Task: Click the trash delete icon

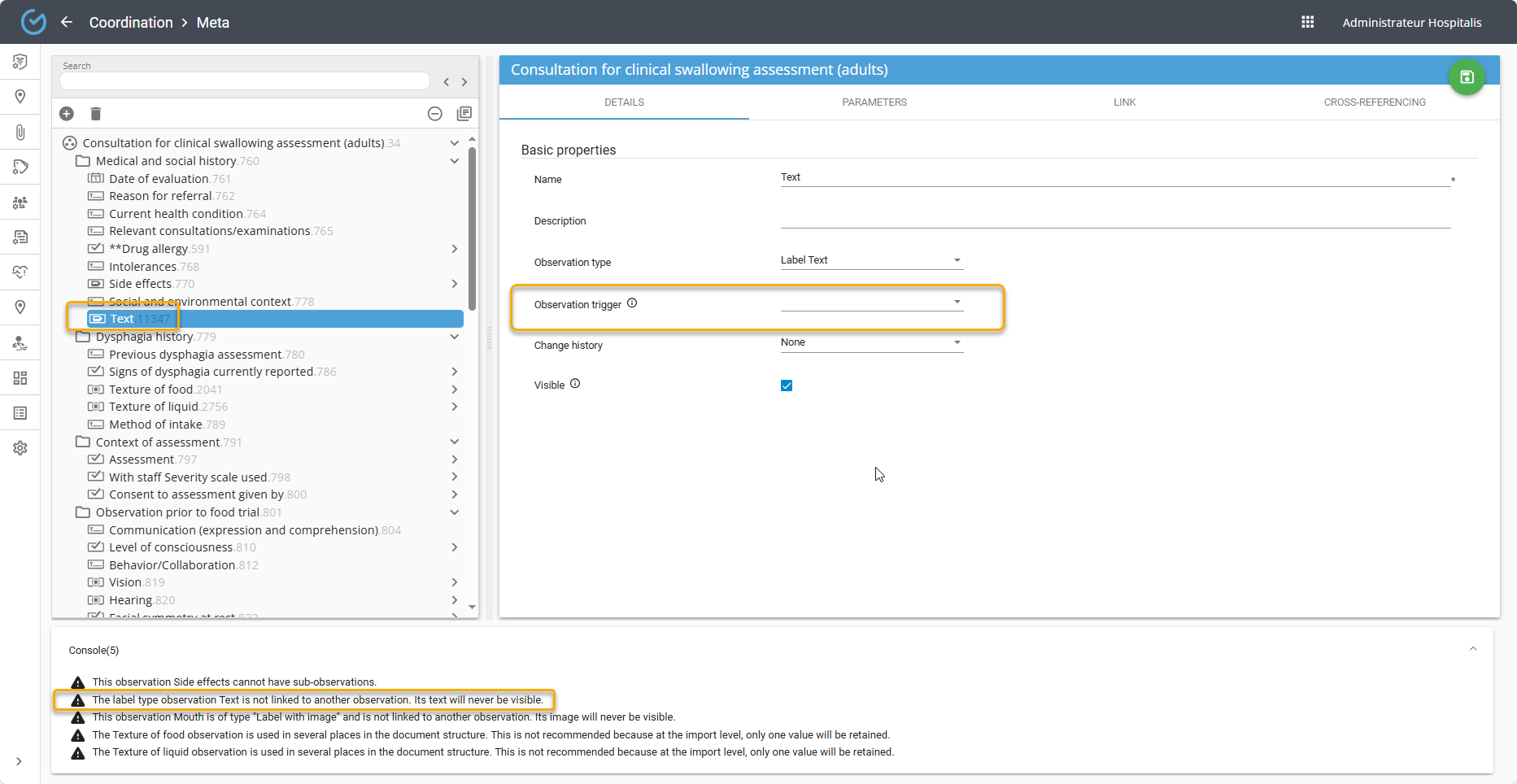Action: point(95,114)
